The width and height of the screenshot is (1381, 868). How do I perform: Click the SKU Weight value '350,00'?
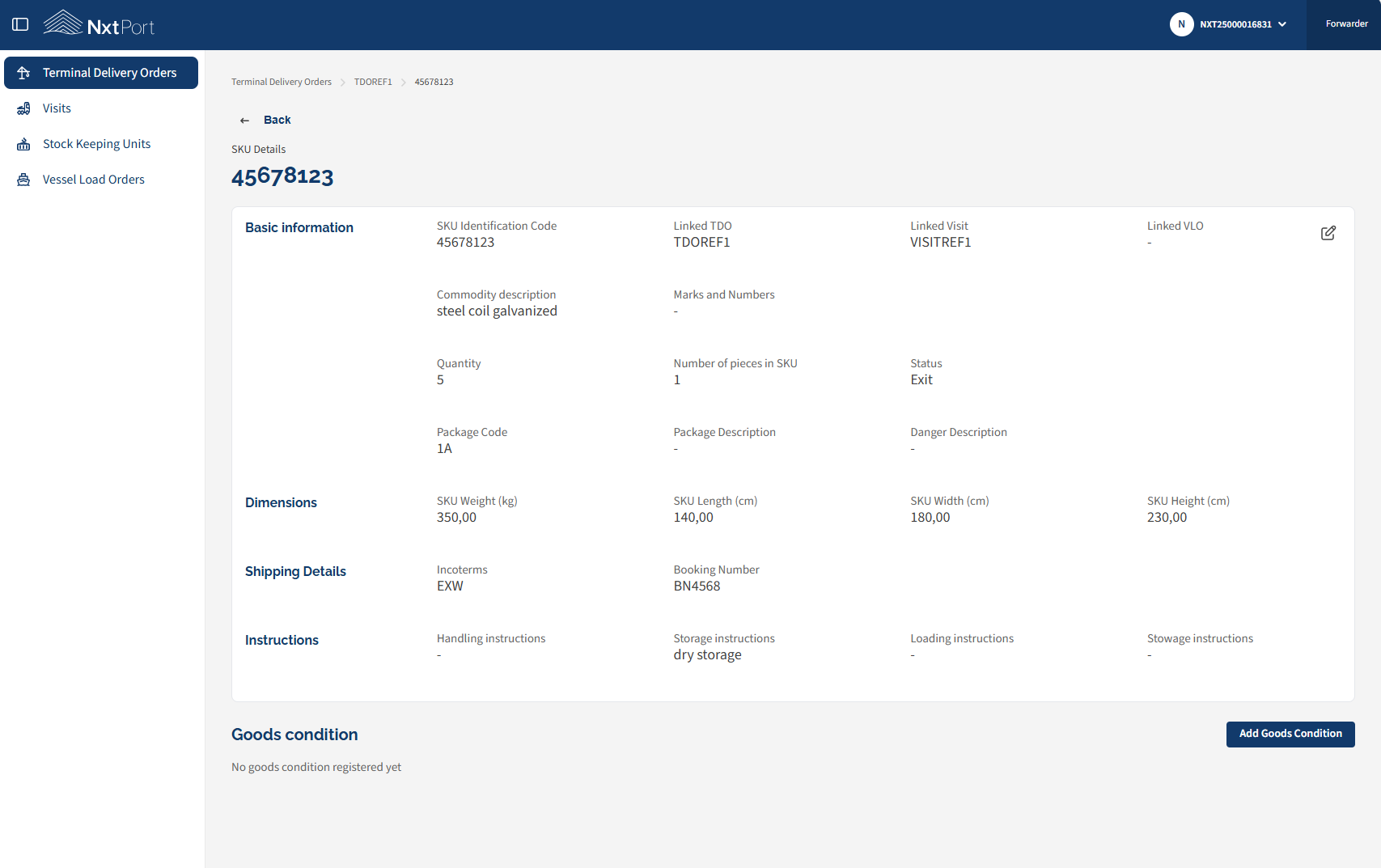point(456,518)
